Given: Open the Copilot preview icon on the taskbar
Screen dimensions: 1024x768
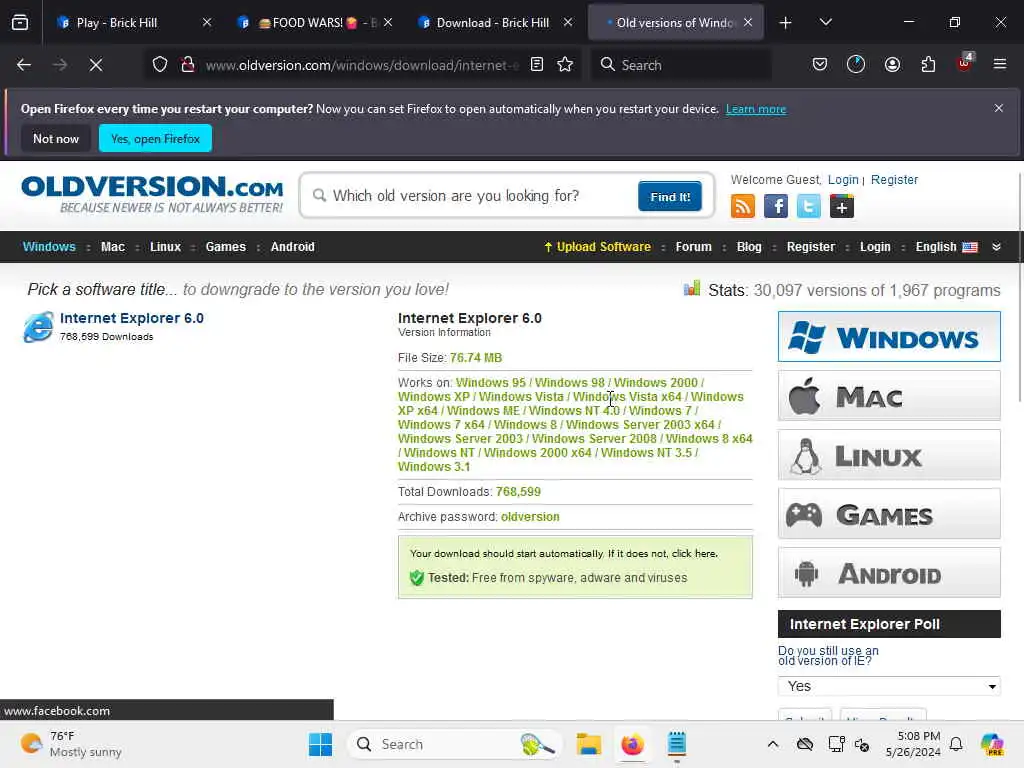Looking at the screenshot, I should pyautogui.click(x=992, y=744).
